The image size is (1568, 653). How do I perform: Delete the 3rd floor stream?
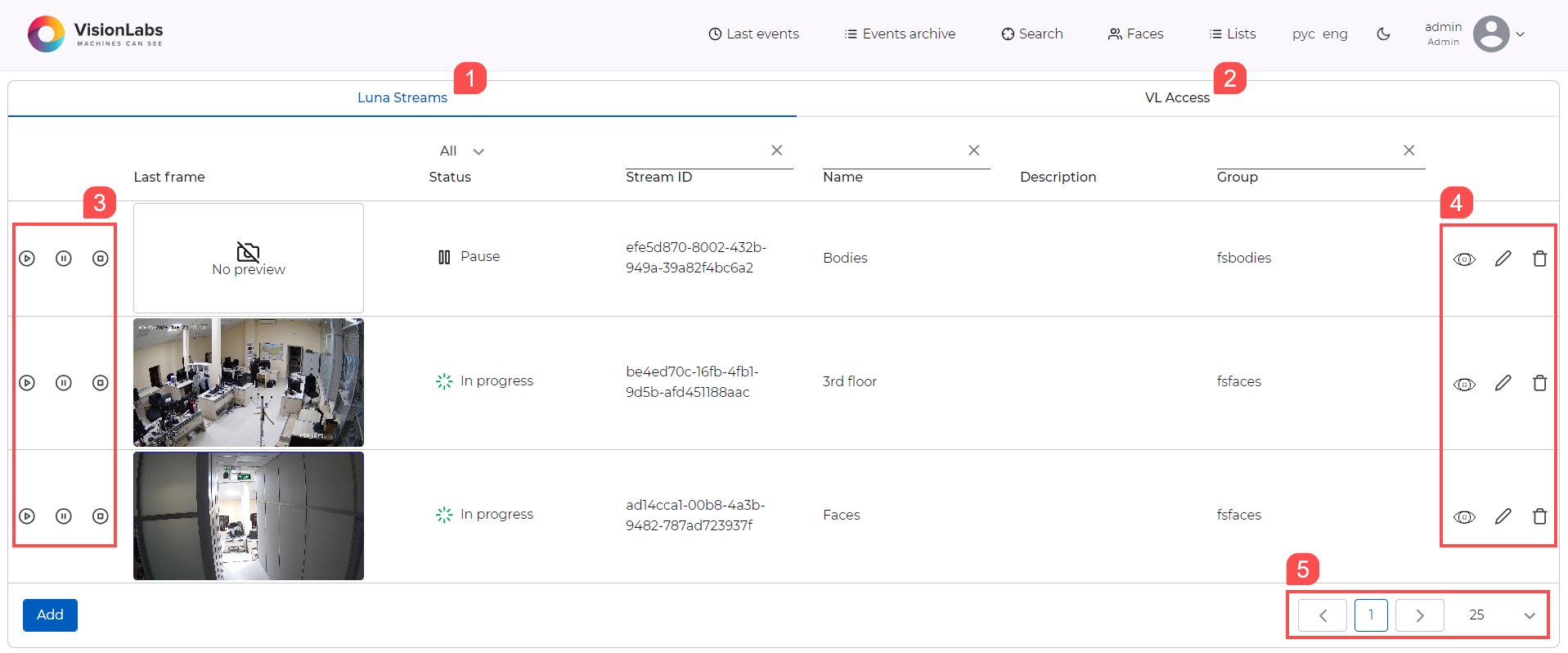(x=1539, y=383)
